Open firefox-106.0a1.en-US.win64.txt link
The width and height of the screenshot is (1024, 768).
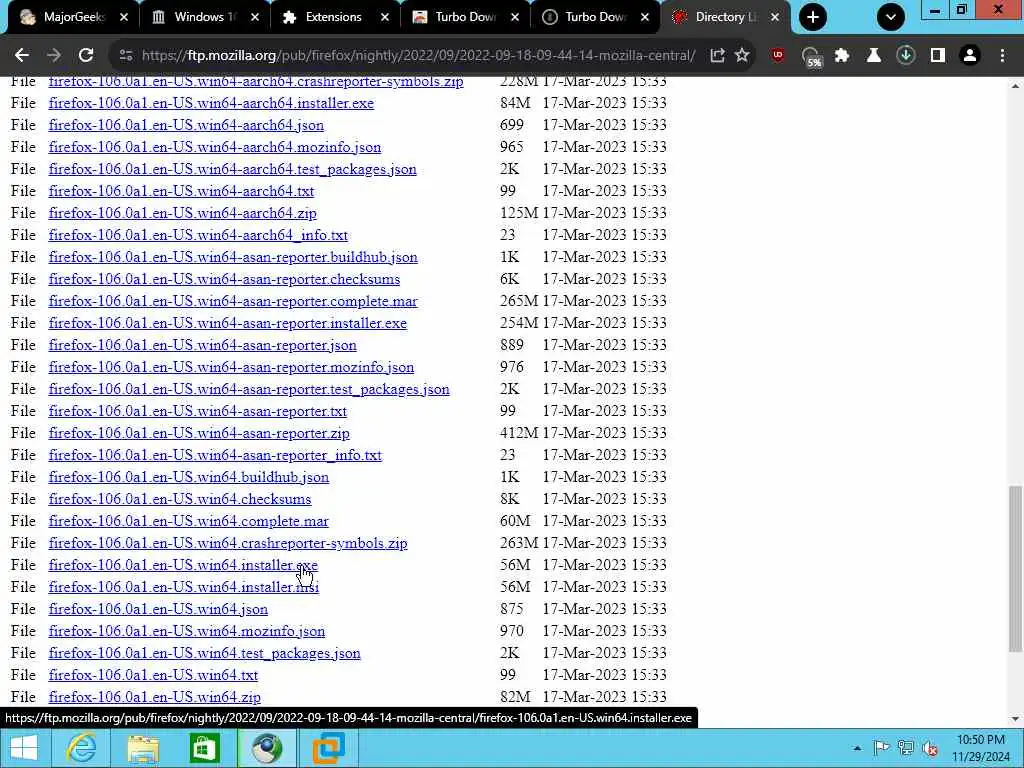(153, 675)
